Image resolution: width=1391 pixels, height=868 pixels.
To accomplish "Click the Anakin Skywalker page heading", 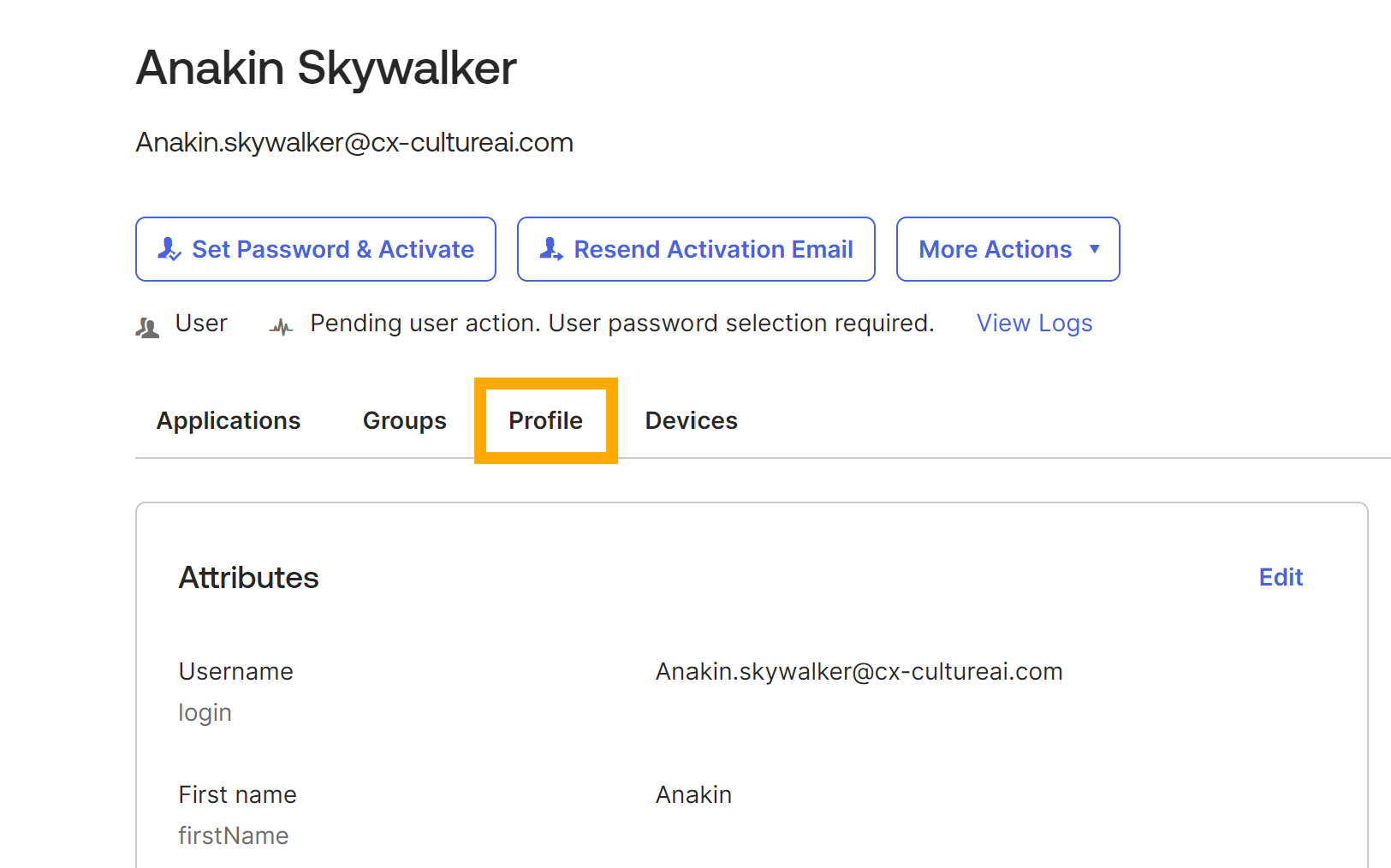I will (326, 68).
